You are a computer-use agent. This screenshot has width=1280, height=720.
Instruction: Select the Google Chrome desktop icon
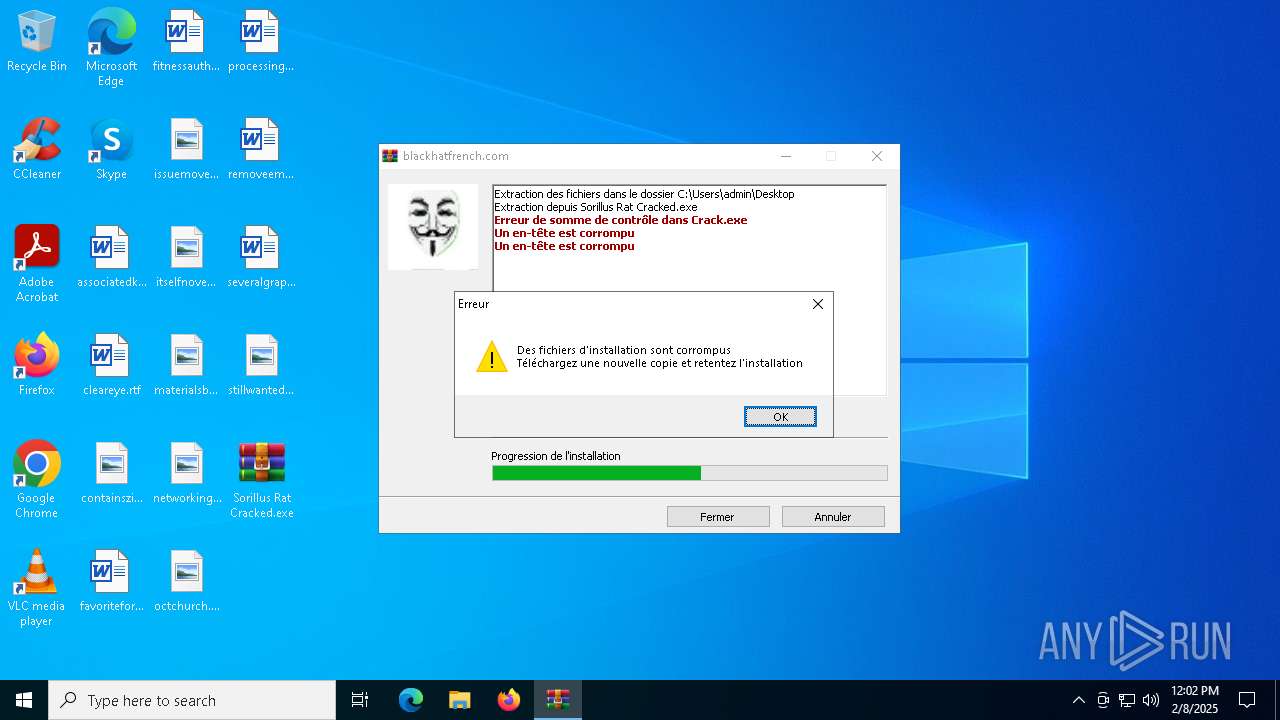tap(37, 479)
